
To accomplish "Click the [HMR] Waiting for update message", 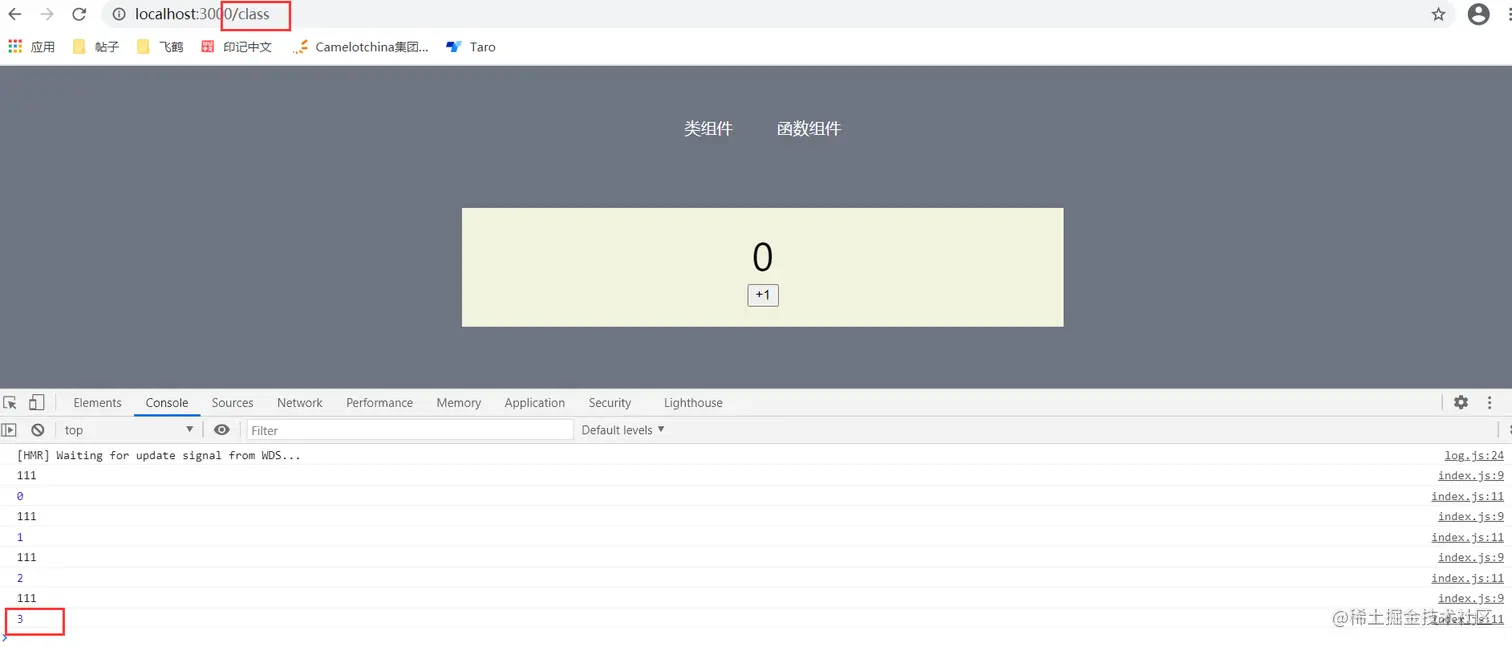I will pos(159,455).
